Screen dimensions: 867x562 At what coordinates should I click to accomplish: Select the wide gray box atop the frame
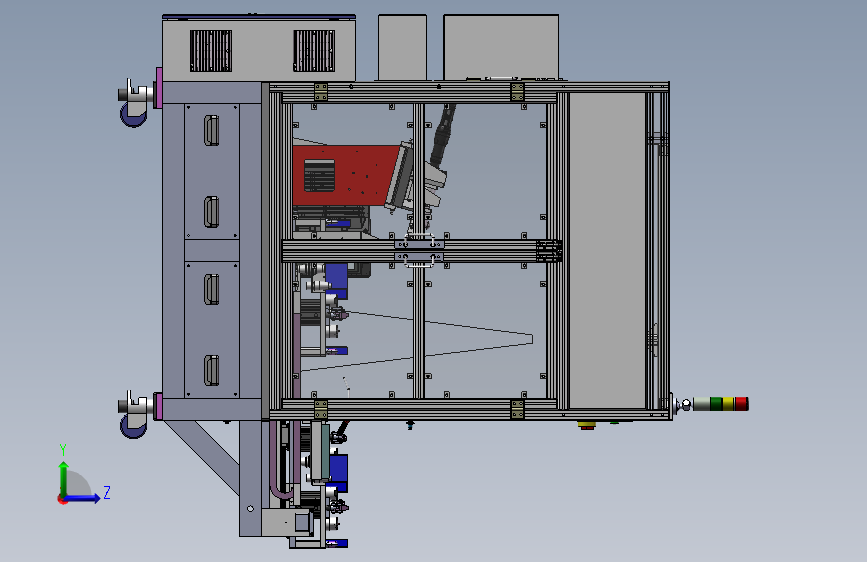click(501, 48)
